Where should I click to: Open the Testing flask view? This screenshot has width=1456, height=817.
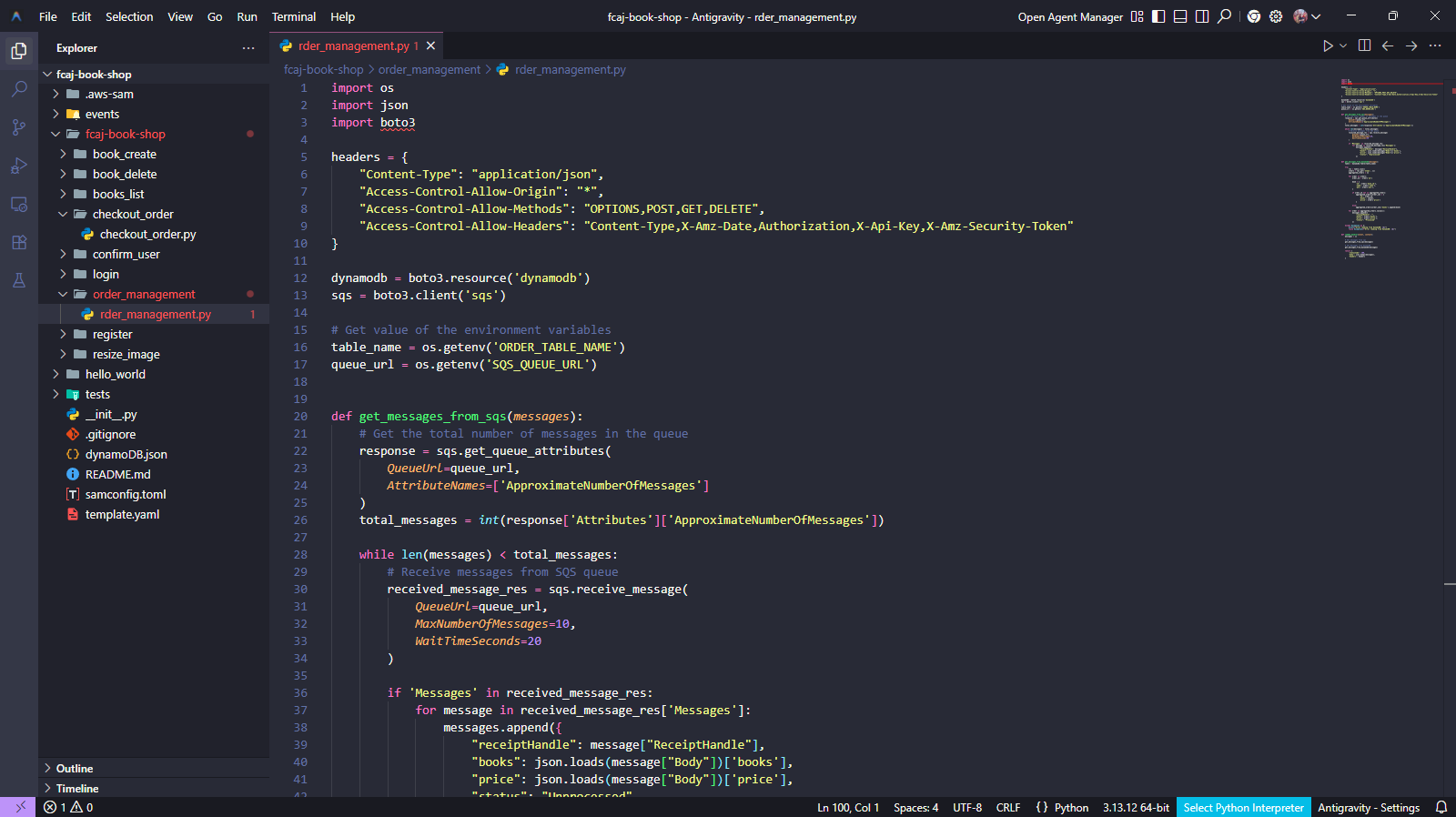click(18, 280)
